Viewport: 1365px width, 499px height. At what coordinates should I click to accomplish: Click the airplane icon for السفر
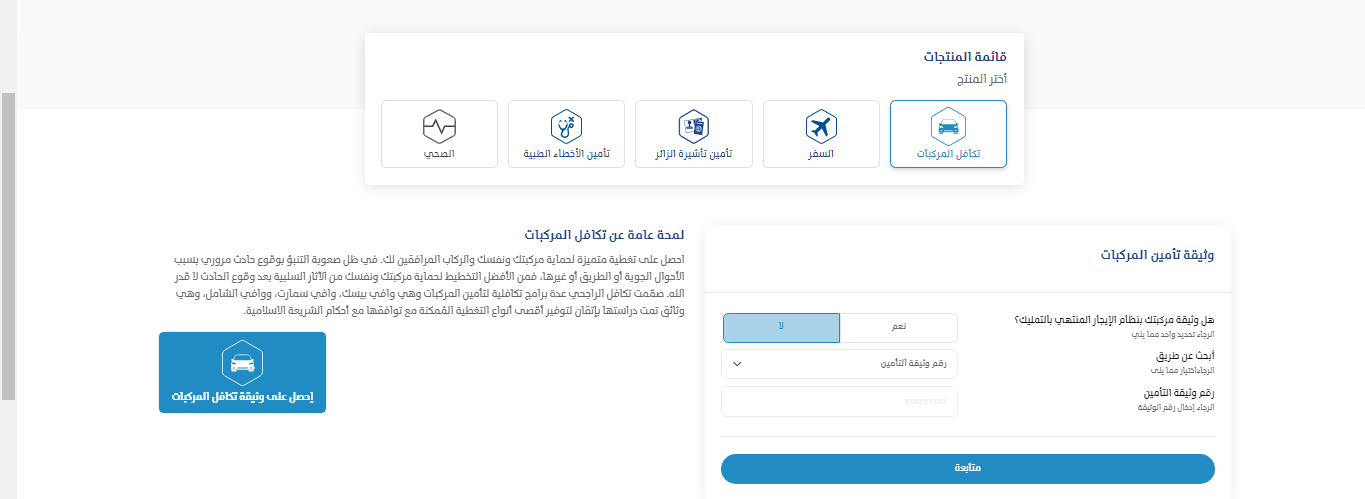pyautogui.click(x=821, y=127)
